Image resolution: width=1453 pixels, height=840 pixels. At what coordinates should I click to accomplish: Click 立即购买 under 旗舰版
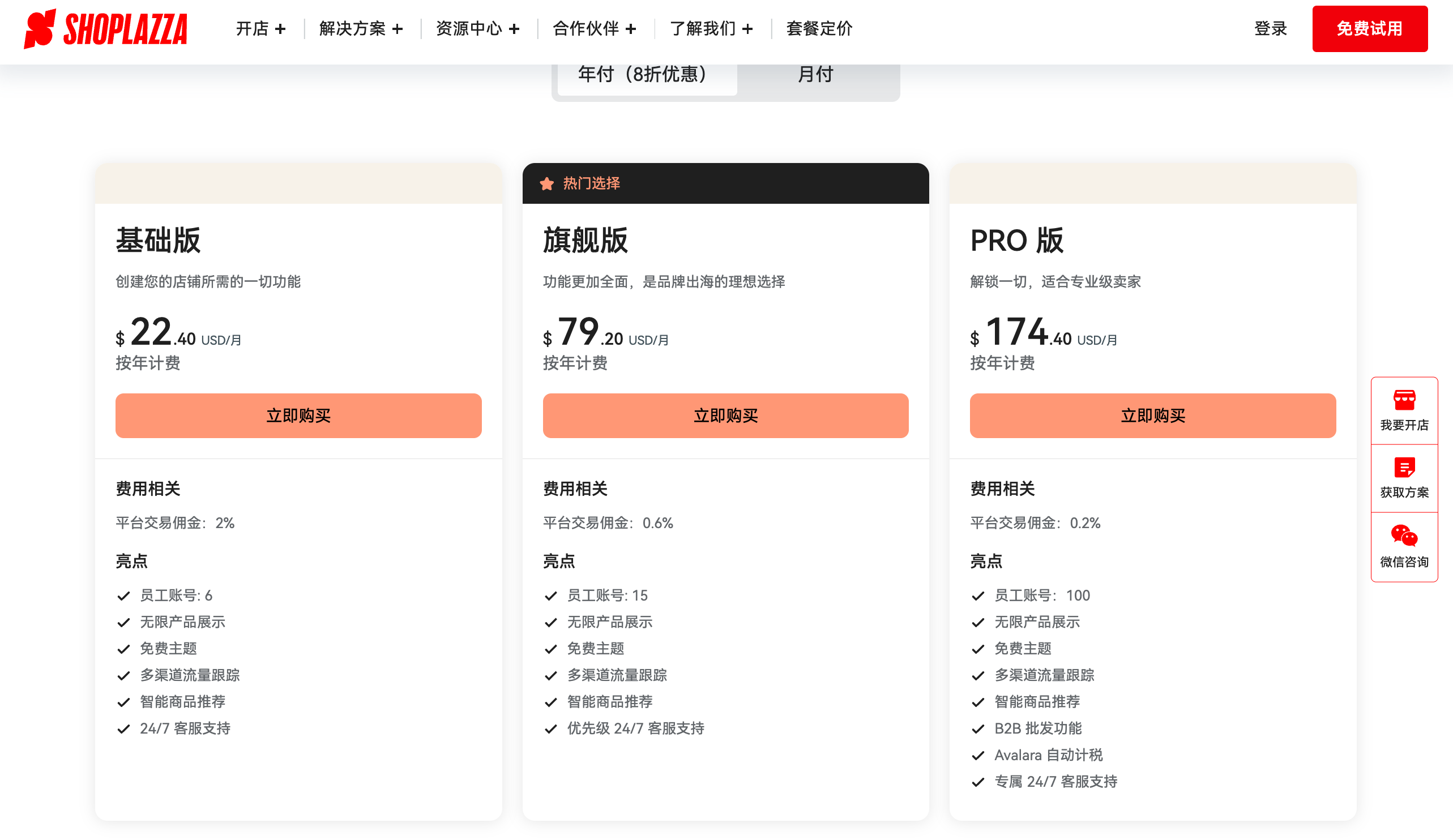point(725,415)
